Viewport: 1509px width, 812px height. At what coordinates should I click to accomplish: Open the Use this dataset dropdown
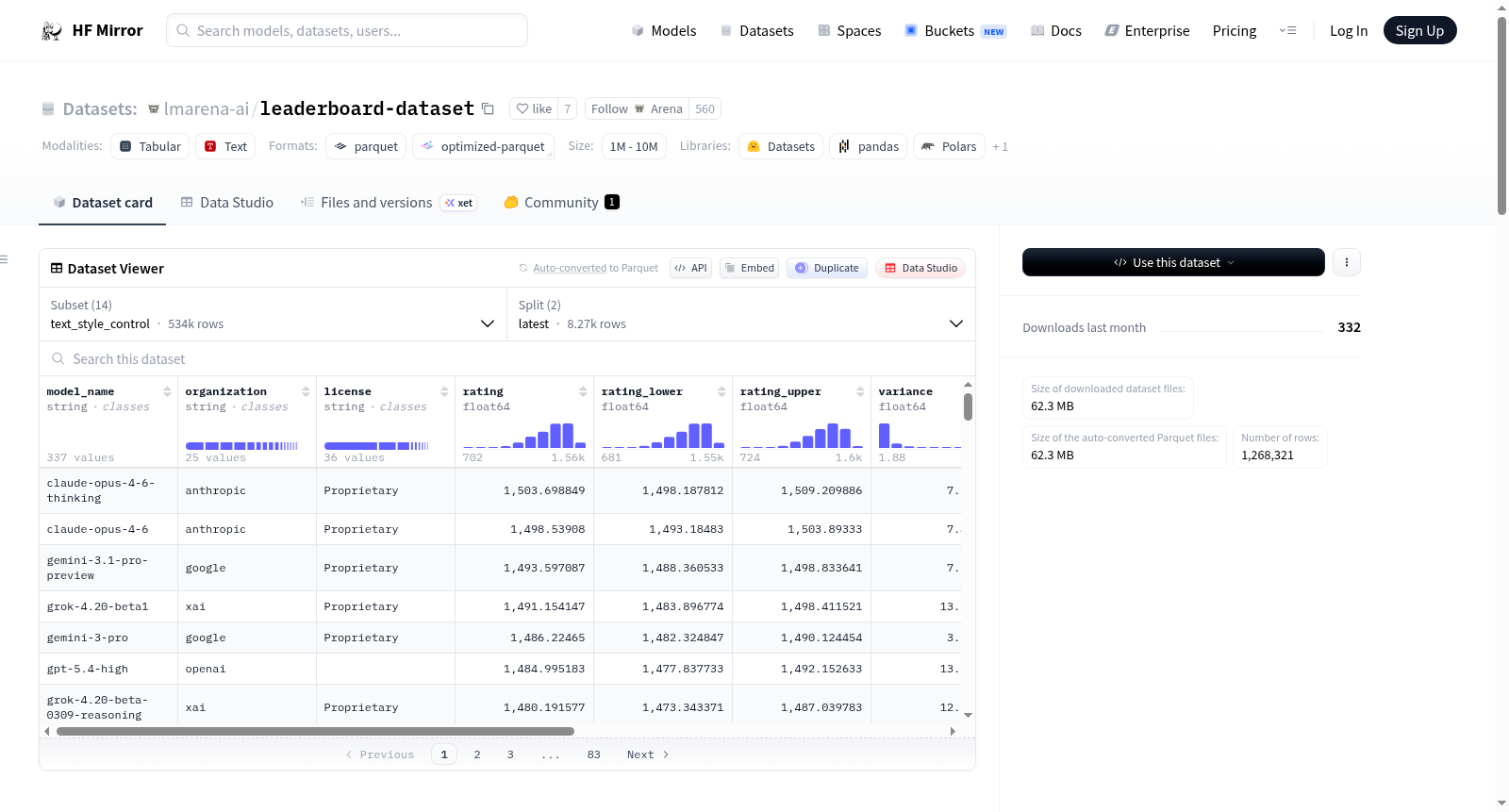point(1173,262)
